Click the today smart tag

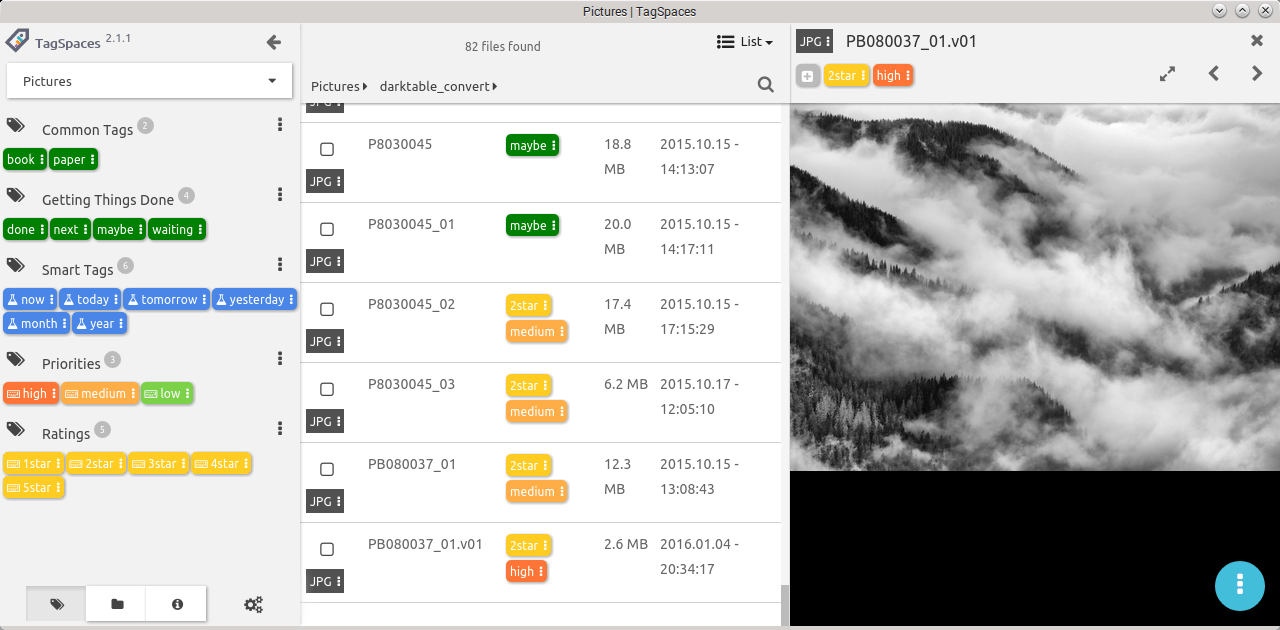(90, 299)
